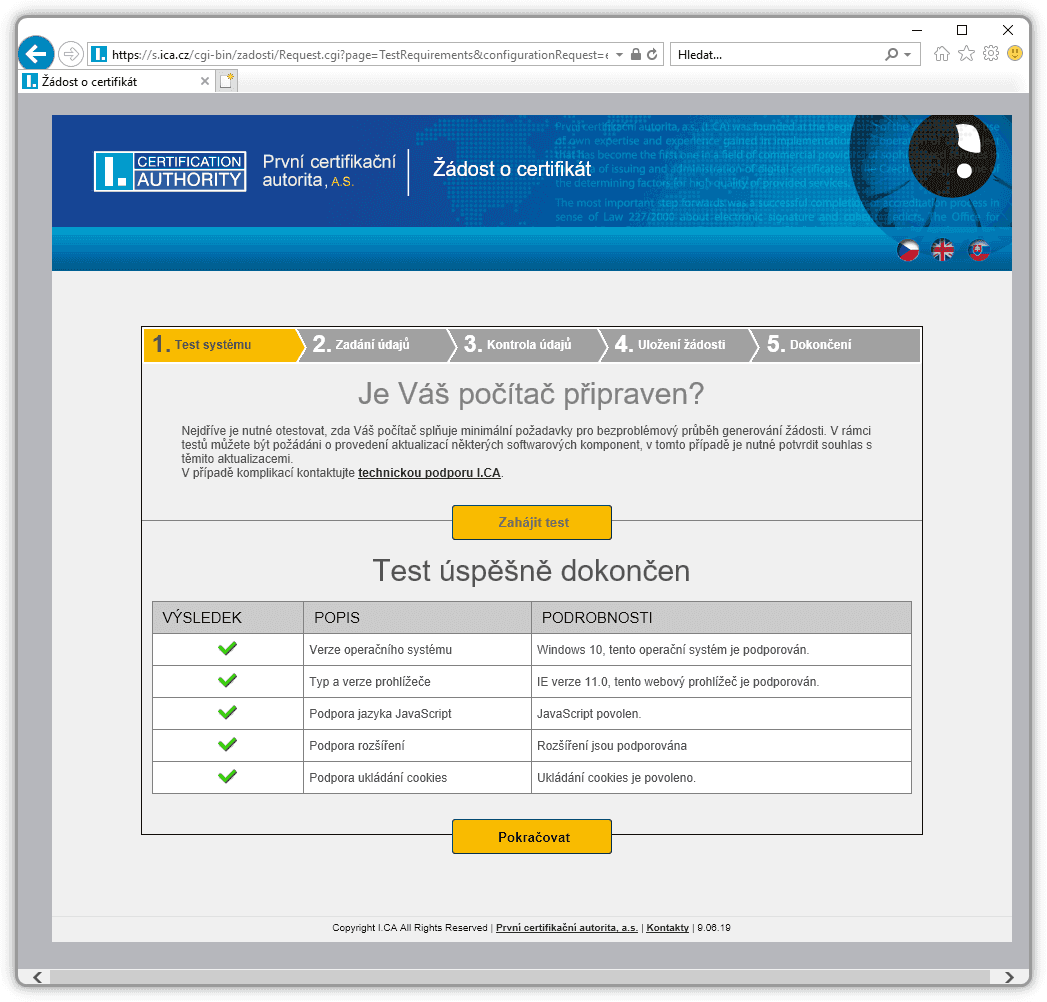
Task: Select step 3 Kontrola údajů
Action: [528, 345]
